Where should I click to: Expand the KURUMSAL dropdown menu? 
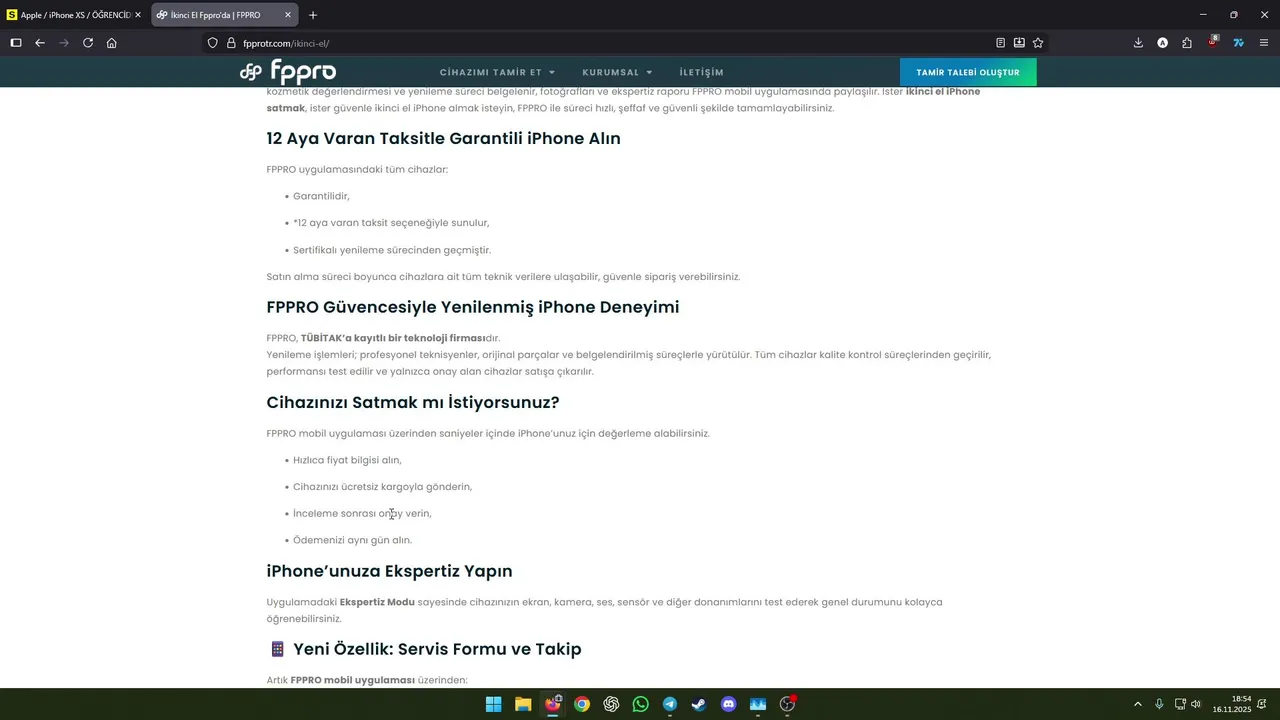click(x=617, y=72)
